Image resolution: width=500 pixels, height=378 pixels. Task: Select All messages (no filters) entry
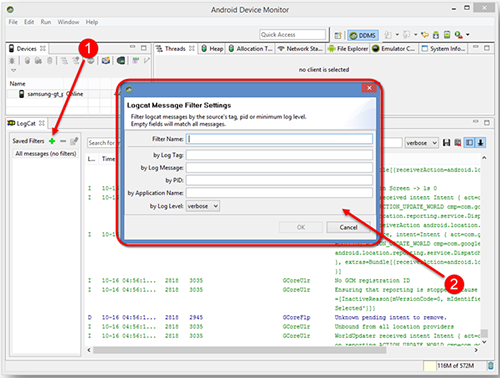pos(46,154)
